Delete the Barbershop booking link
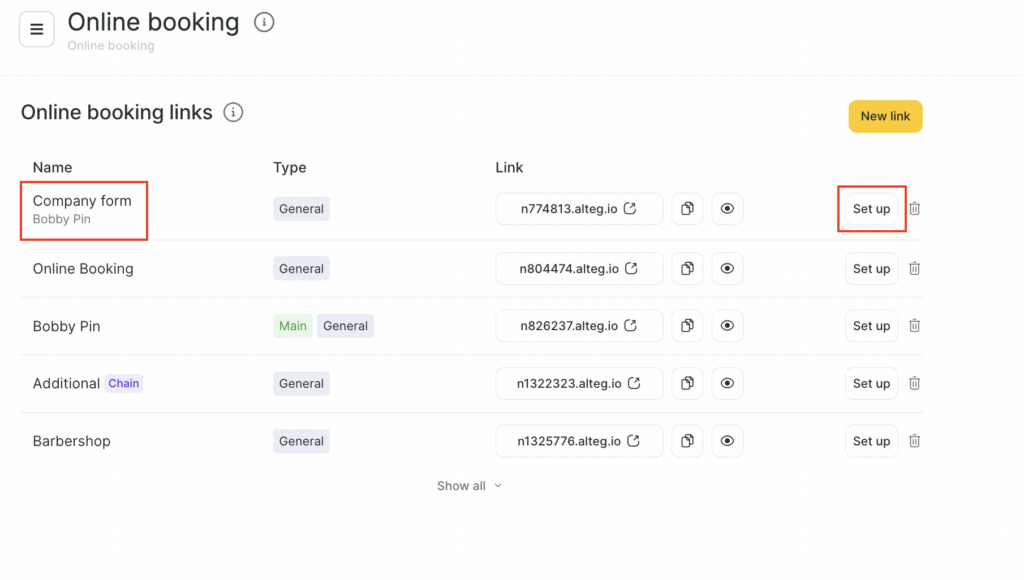This screenshot has width=1024, height=580. pos(914,441)
